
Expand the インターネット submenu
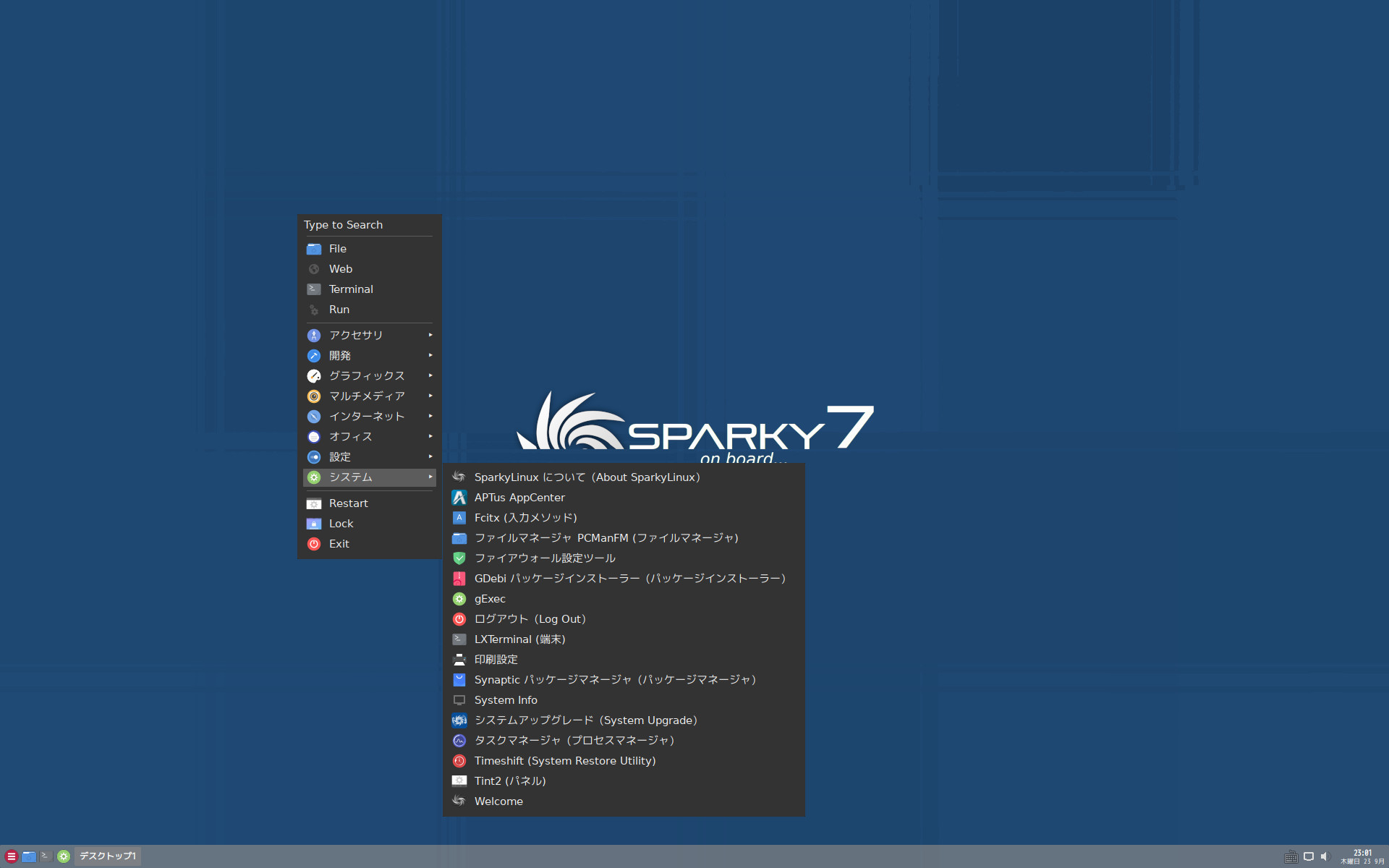pyautogui.click(x=369, y=417)
